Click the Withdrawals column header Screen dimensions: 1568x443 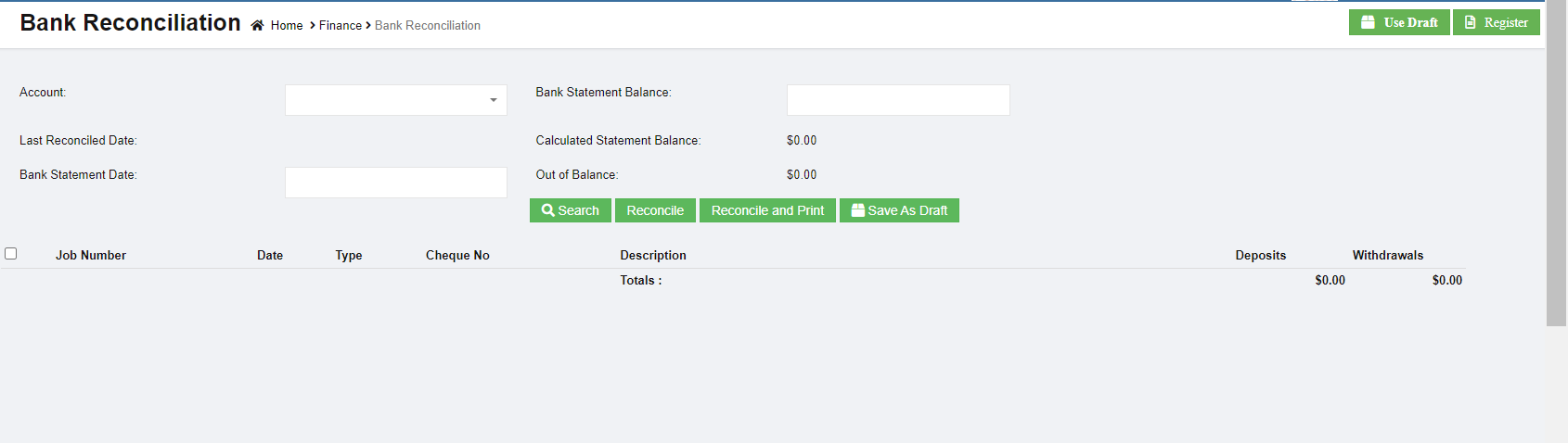pos(1387,256)
